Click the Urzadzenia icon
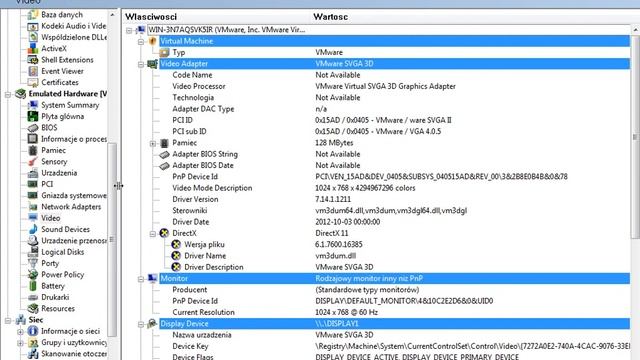This screenshot has height=360, width=640. [x=33, y=173]
